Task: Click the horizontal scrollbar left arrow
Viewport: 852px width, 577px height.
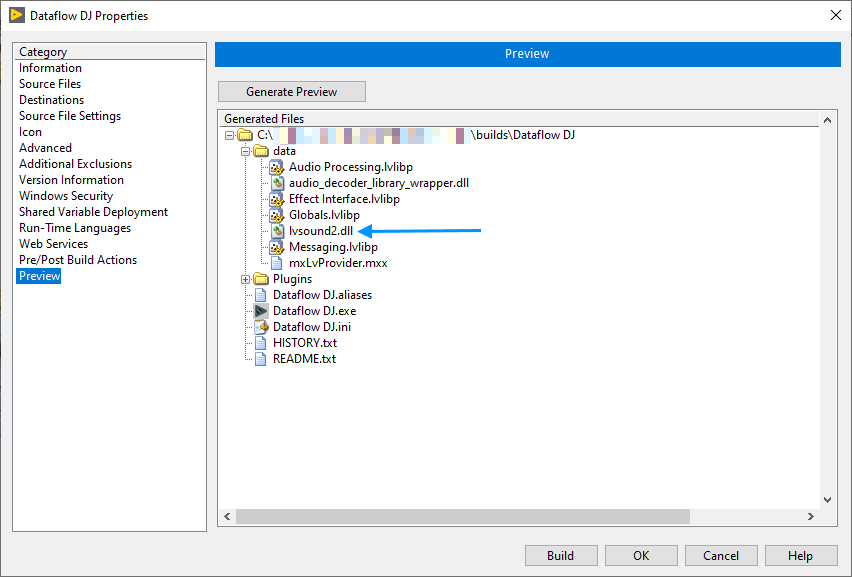Action: click(x=227, y=517)
